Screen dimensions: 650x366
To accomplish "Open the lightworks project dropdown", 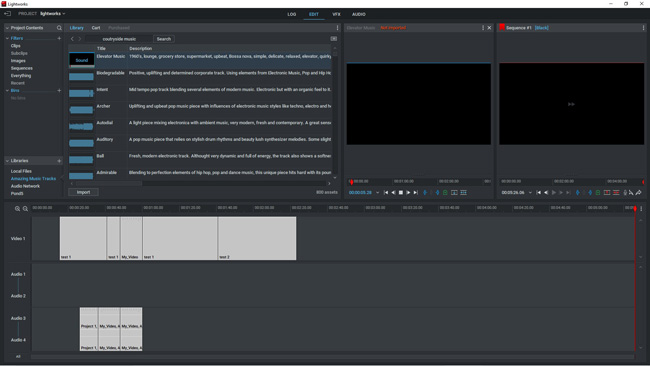I will tap(53, 14).
